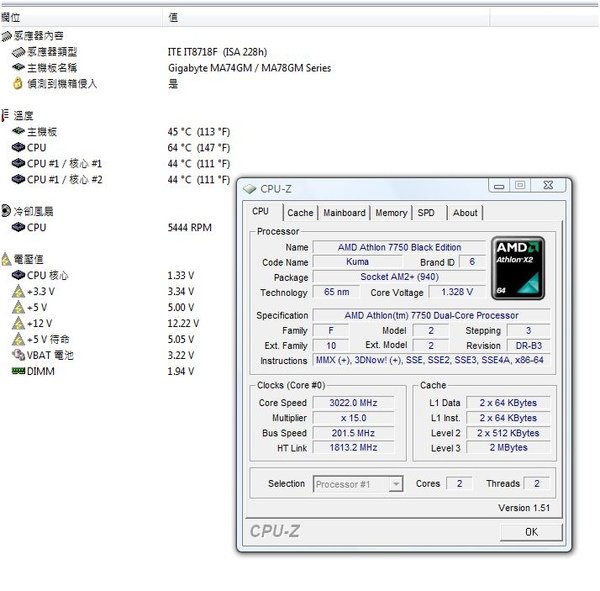This screenshot has height=591, width=600.
Task: Minimize the CPU-Z window
Action: click(x=499, y=186)
